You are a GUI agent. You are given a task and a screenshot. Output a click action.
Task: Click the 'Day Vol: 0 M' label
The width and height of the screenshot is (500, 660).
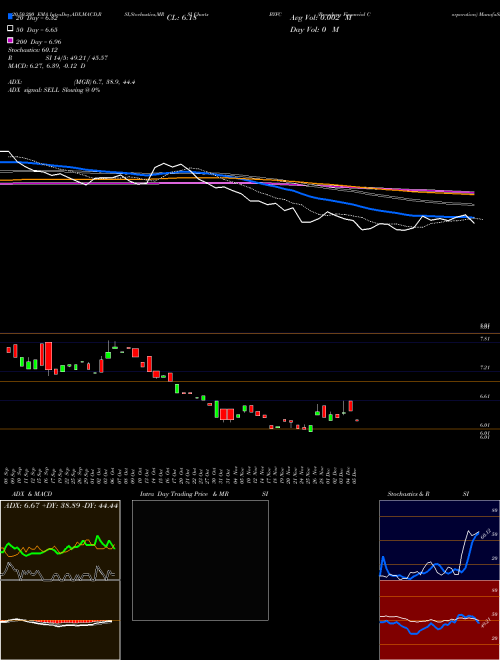click(x=314, y=30)
